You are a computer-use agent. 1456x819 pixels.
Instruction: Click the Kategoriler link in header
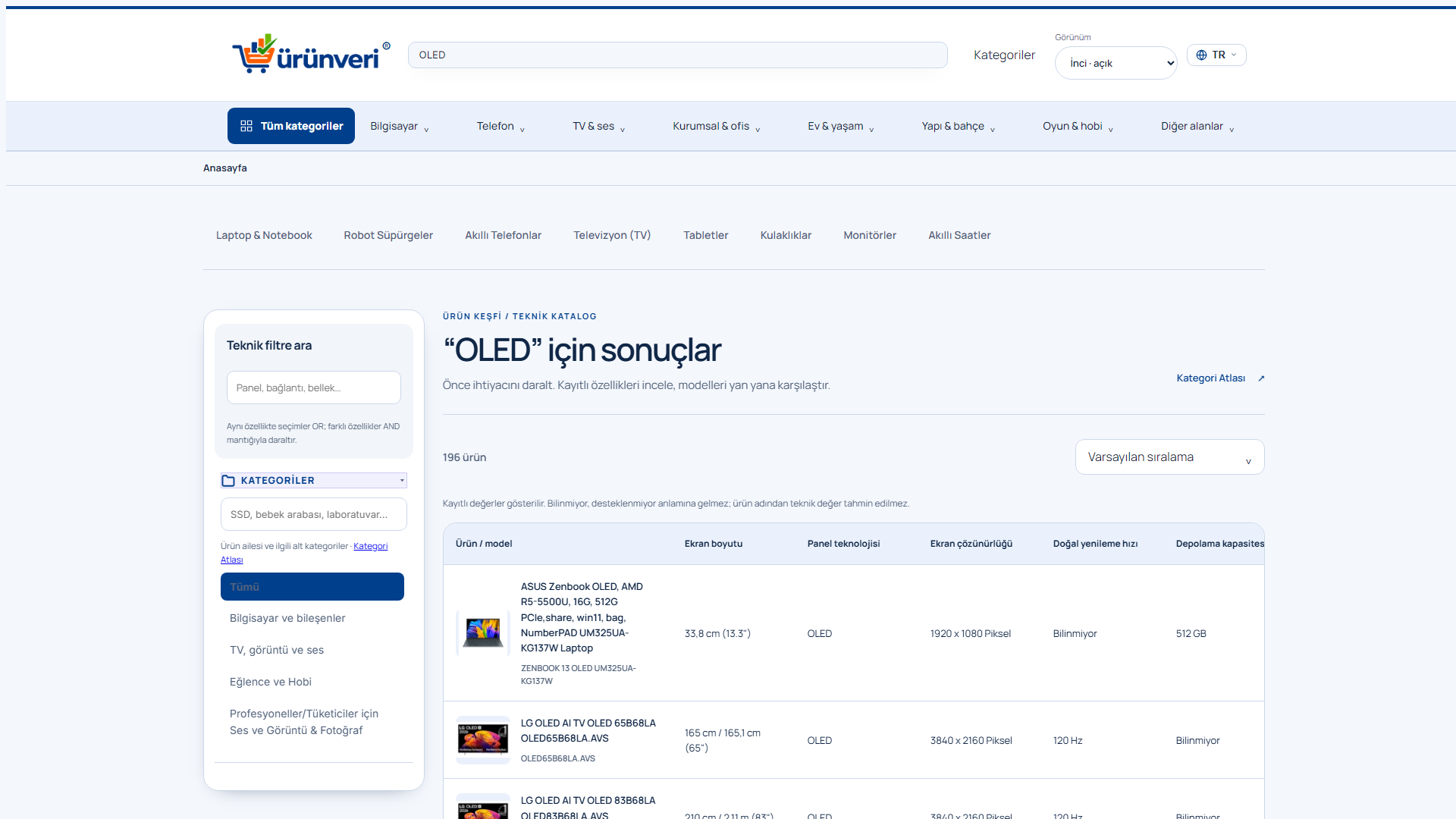(x=1004, y=55)
